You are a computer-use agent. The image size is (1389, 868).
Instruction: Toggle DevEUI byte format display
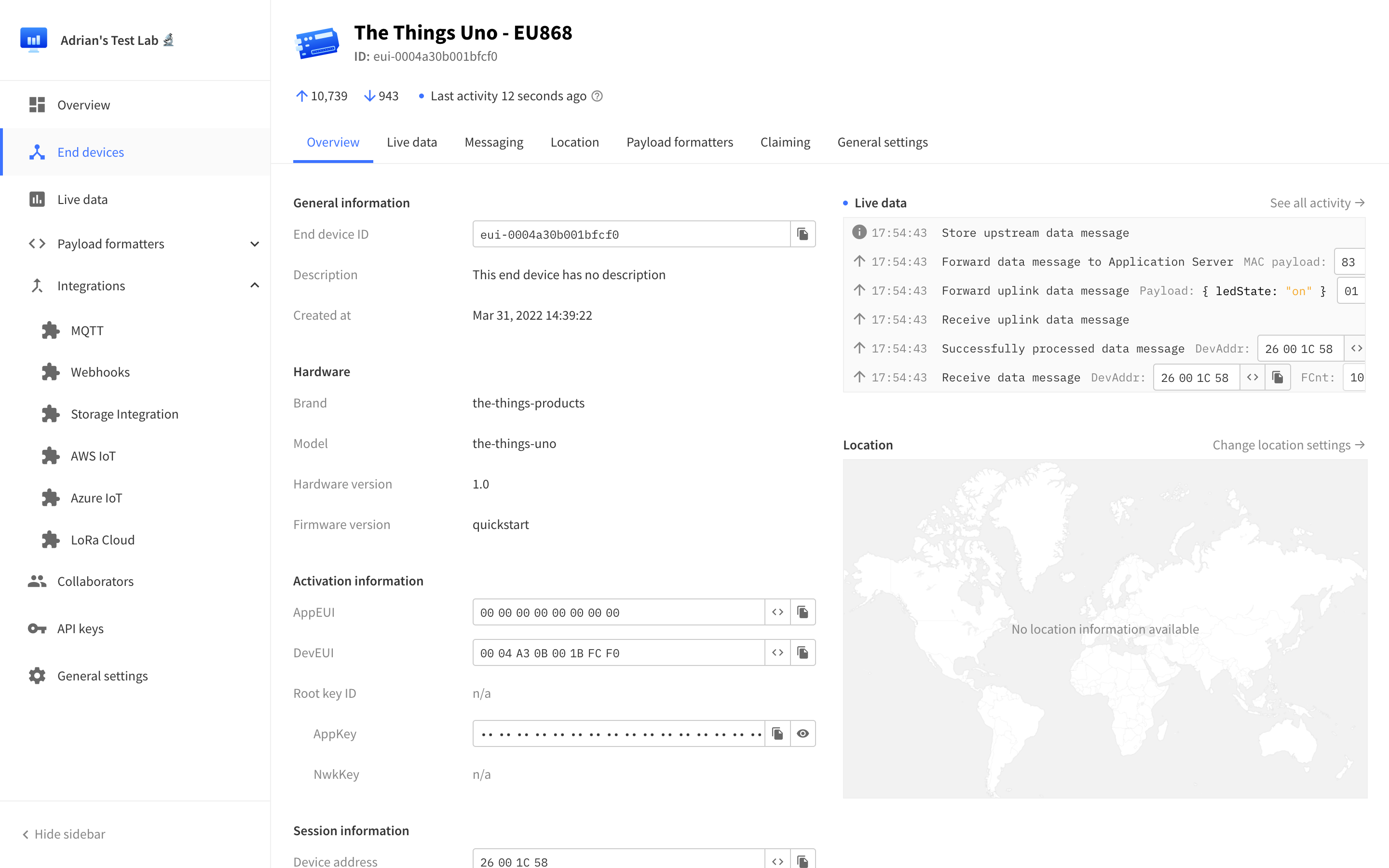[777, 653]
